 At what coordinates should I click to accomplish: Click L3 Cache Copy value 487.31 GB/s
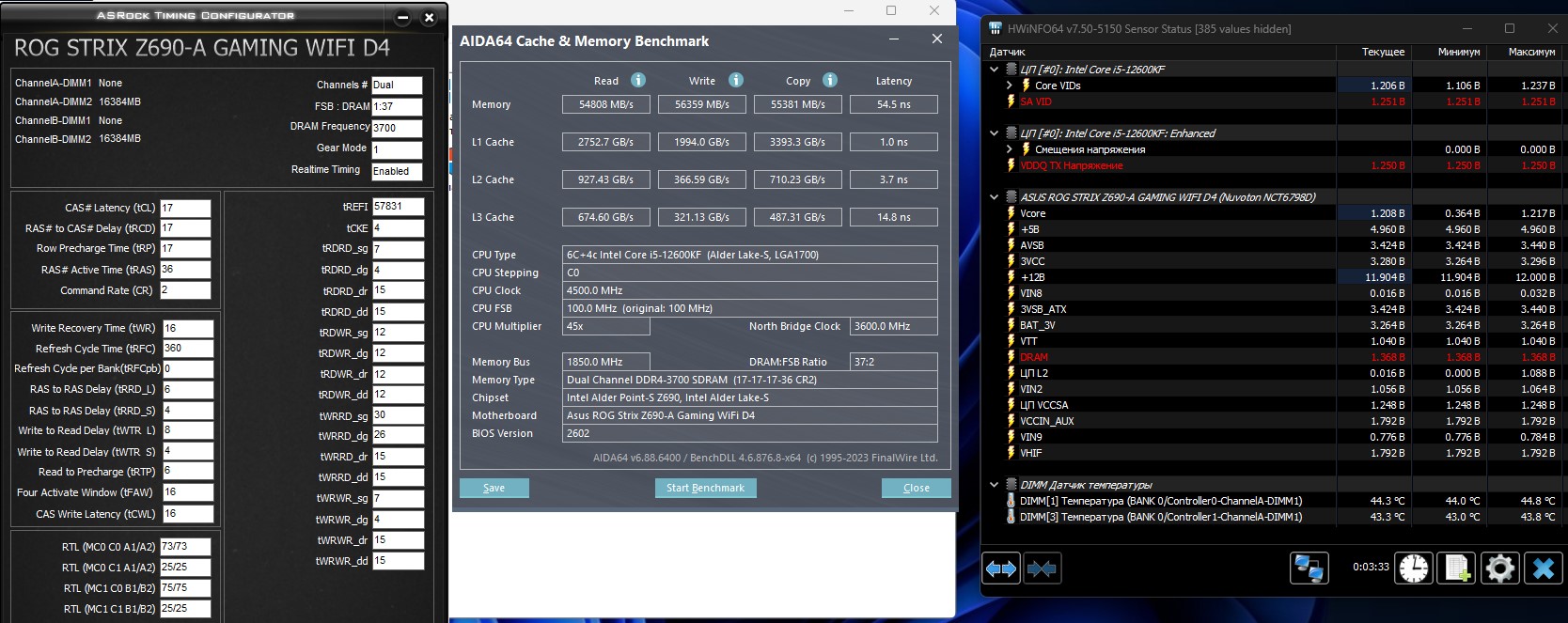click(x=797, y=217)
